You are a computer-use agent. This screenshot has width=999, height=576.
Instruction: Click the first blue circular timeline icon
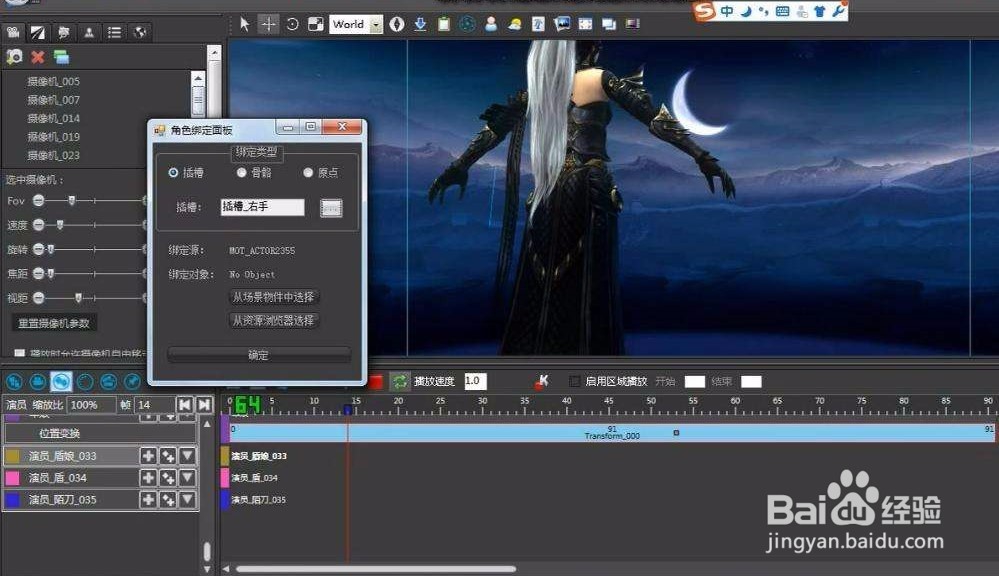pyautogui.click(x=14, y=382)
